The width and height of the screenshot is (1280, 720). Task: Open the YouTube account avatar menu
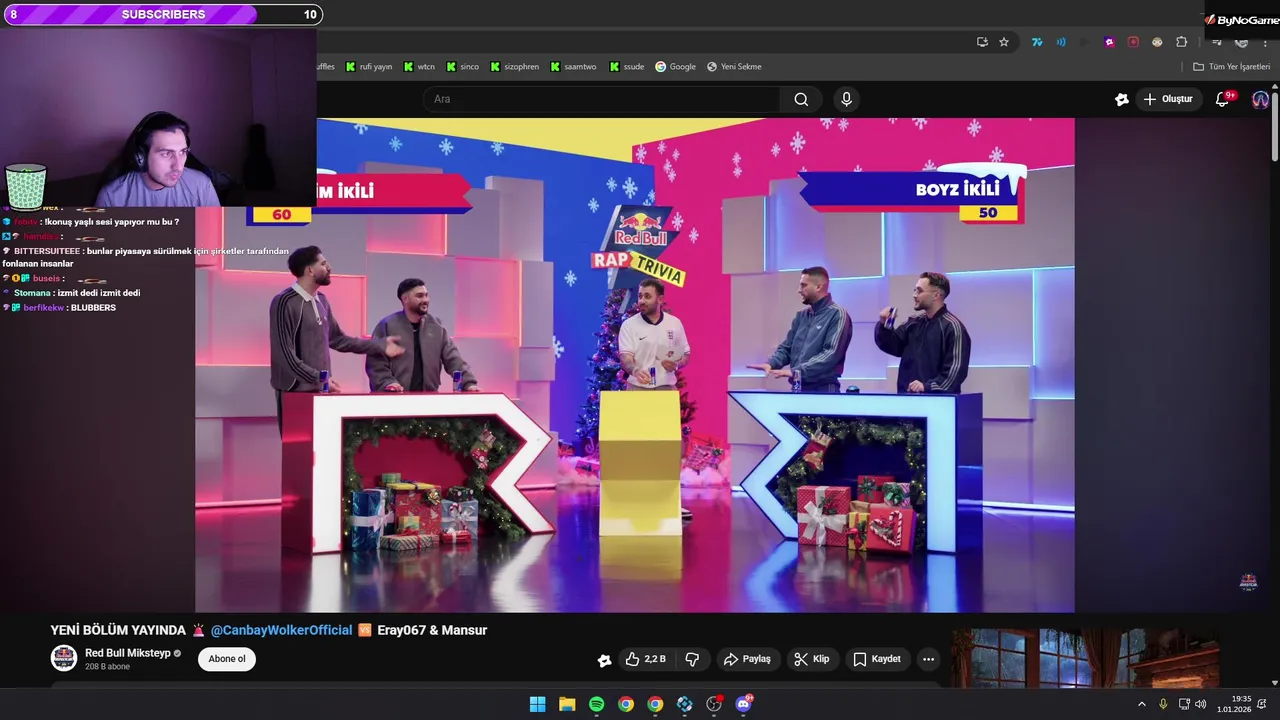point(1260,99)
